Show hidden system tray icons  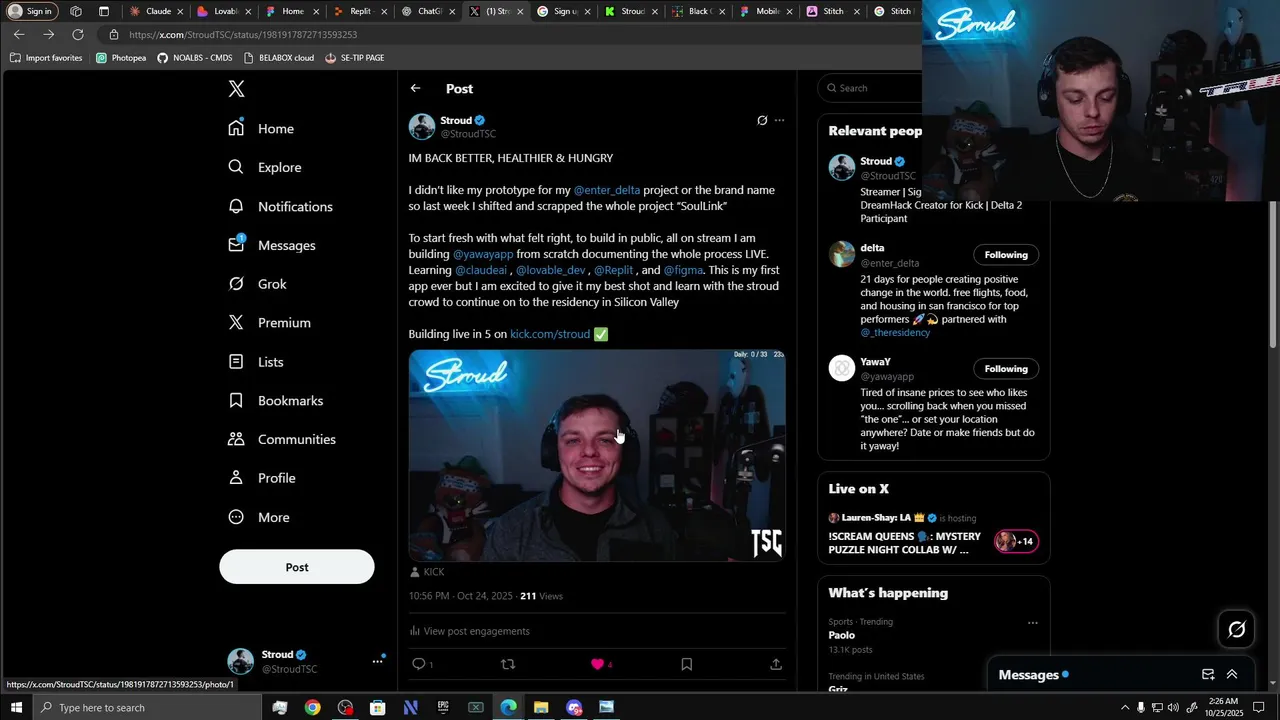point(1124,707)
